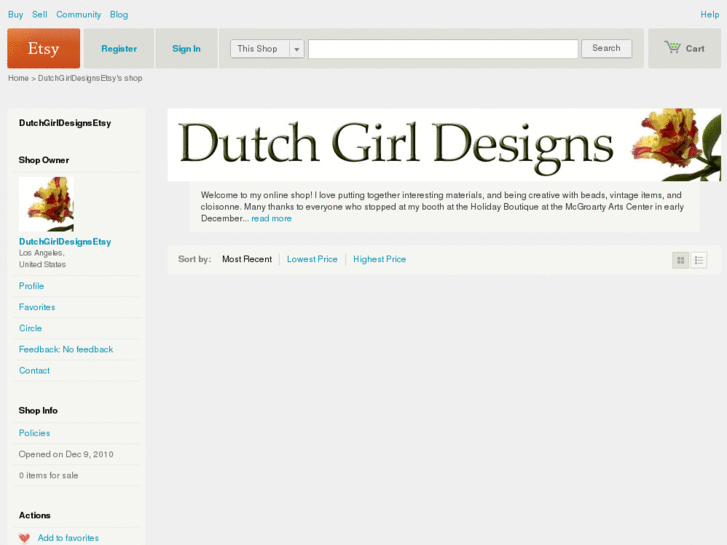Open the This Shop search scope dropdown
Image resolution: width=727 pixels, height=545 pixels.
point(267,49)
